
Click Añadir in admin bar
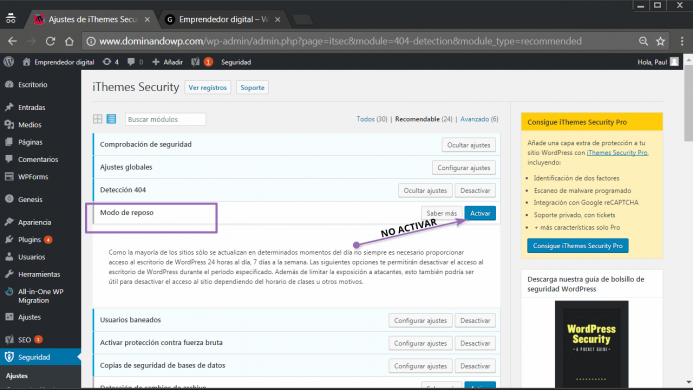(168, 62)
